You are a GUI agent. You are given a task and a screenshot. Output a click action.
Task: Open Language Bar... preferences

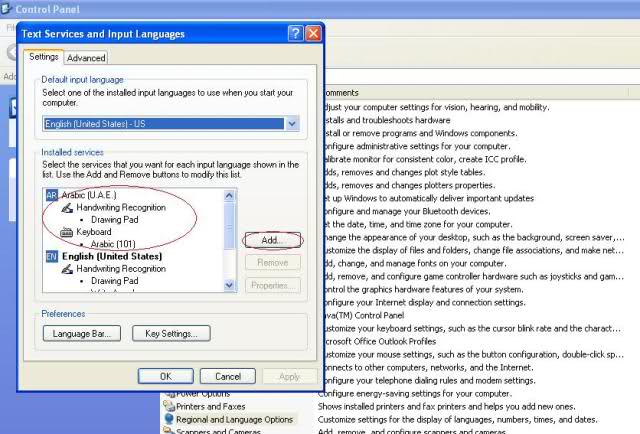coord(82,334)
